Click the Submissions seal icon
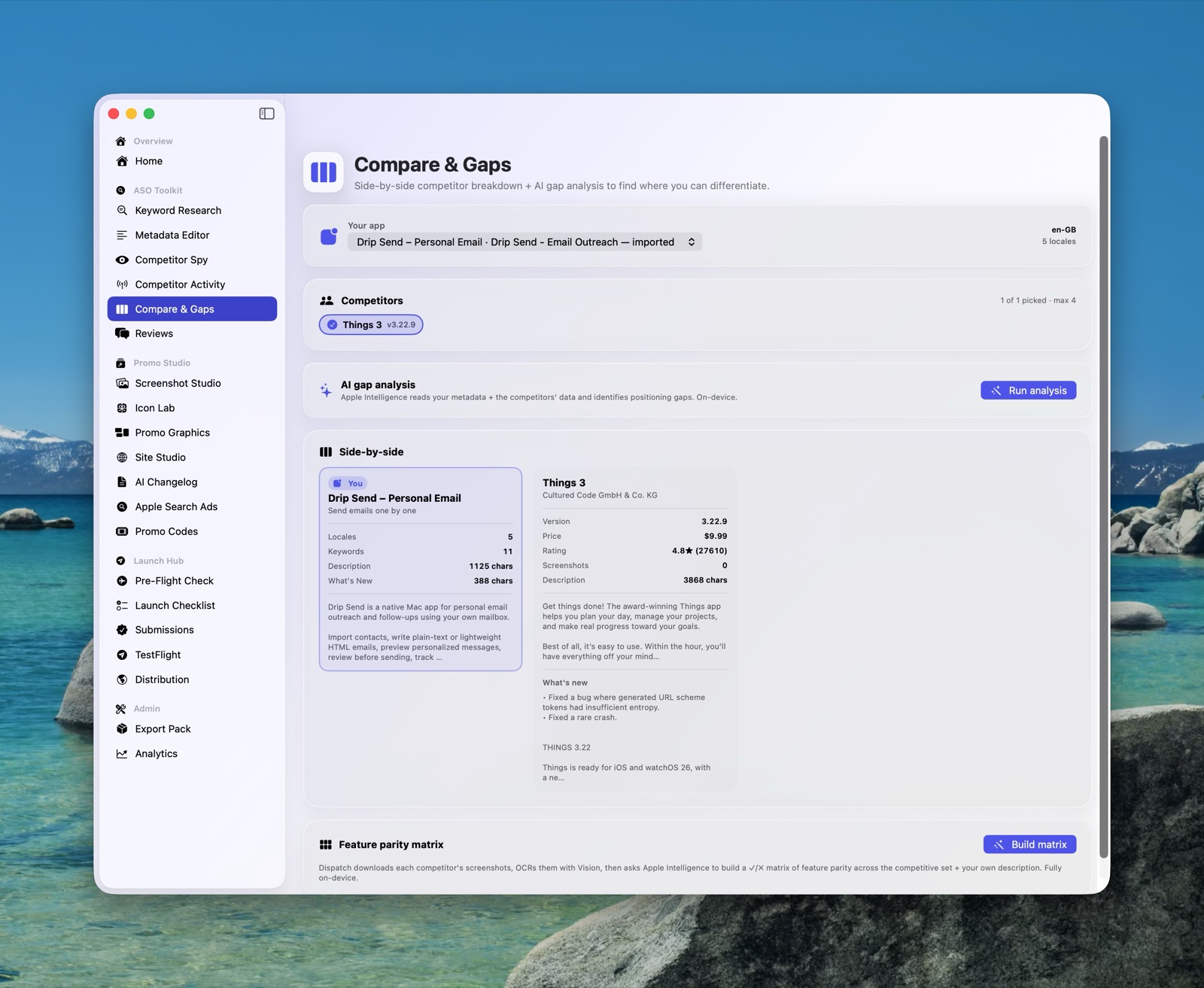Viewport: 1204px width, 988px height. point(122,630)
